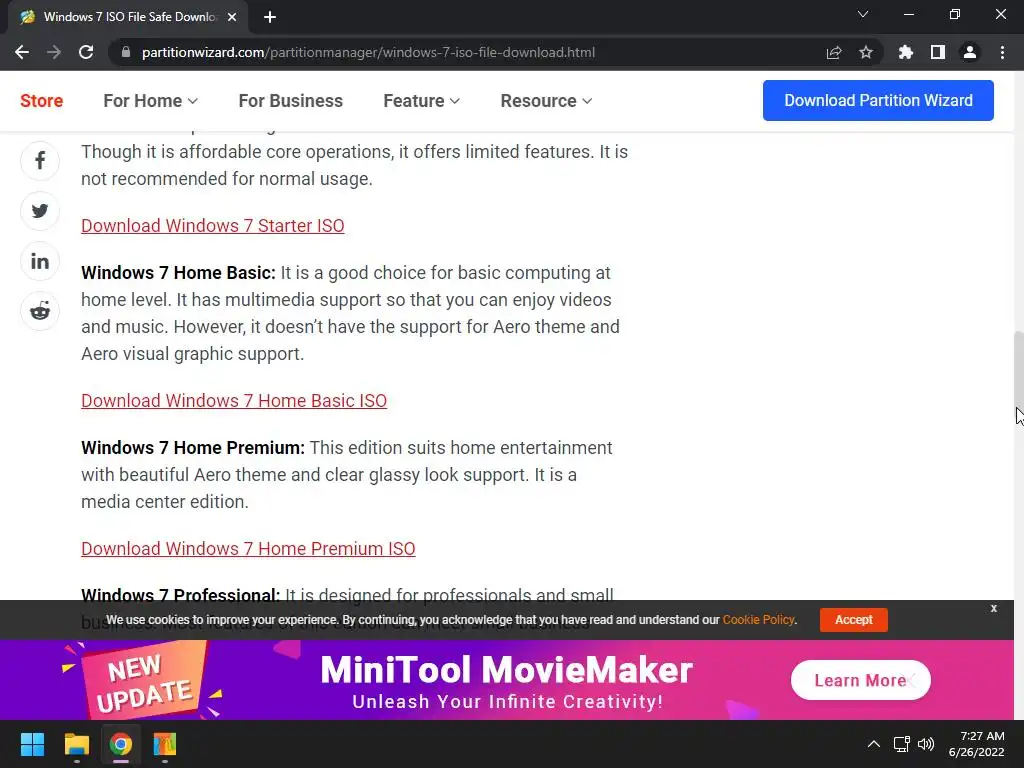Toggle Chrome side panel icon
The width and height of the screenshot is (1024, 768).
(938, 52)
